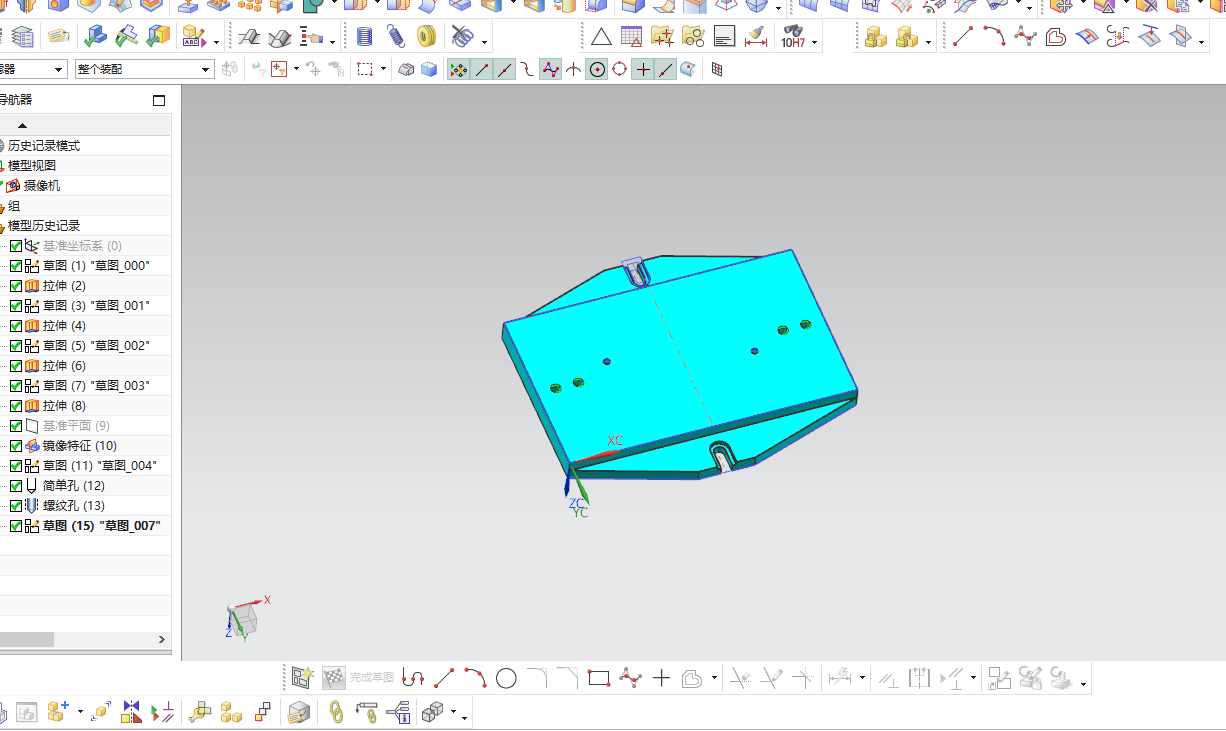1226x731 pixels.
Task: Uncheck 基准平面 (9) checkbox
Action: click(16, 426)
